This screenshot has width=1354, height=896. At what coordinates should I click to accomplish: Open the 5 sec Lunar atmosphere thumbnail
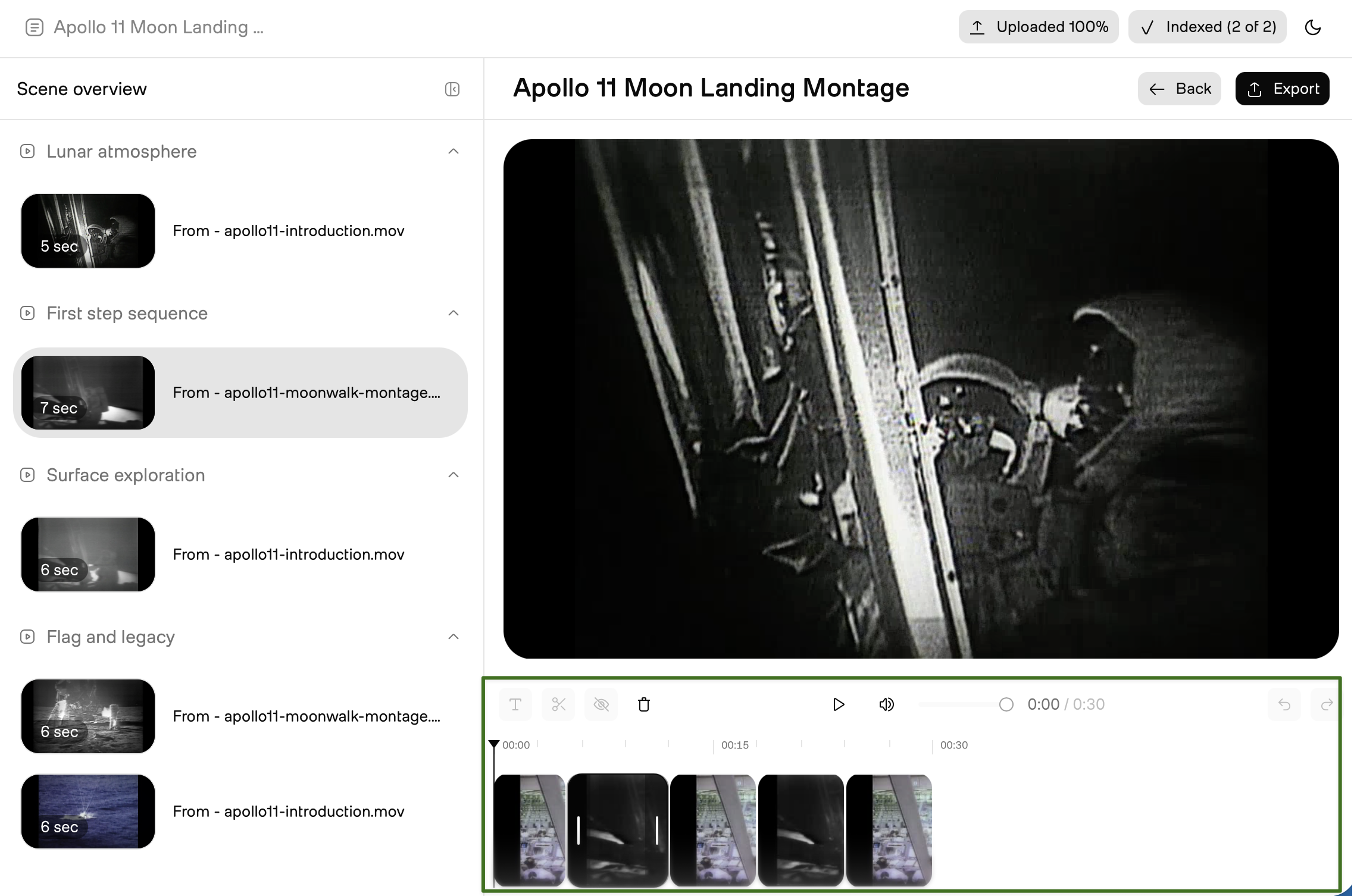pyautogui.click(x=88, y=231)
